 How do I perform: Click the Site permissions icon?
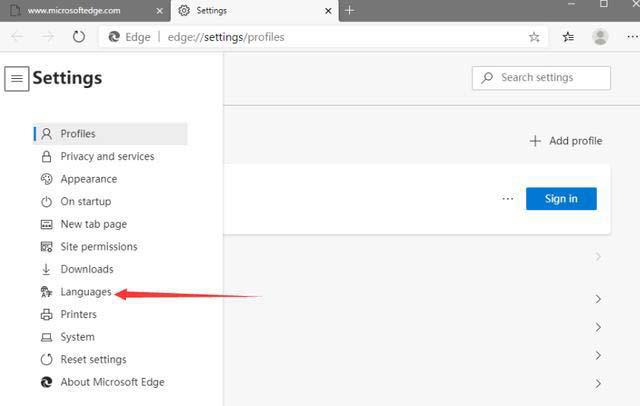pos(47,247)
